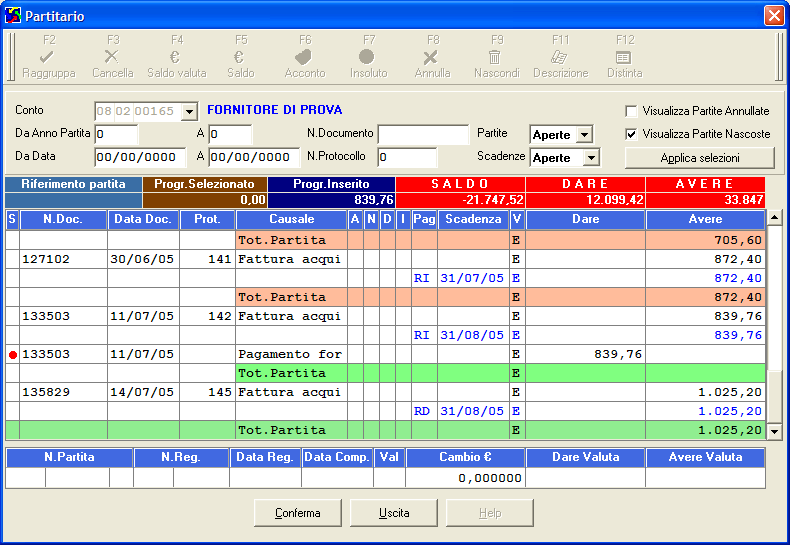Click the RD payment type cell
790x545 pixels.
pyautogui.click(x=424, y=412)
